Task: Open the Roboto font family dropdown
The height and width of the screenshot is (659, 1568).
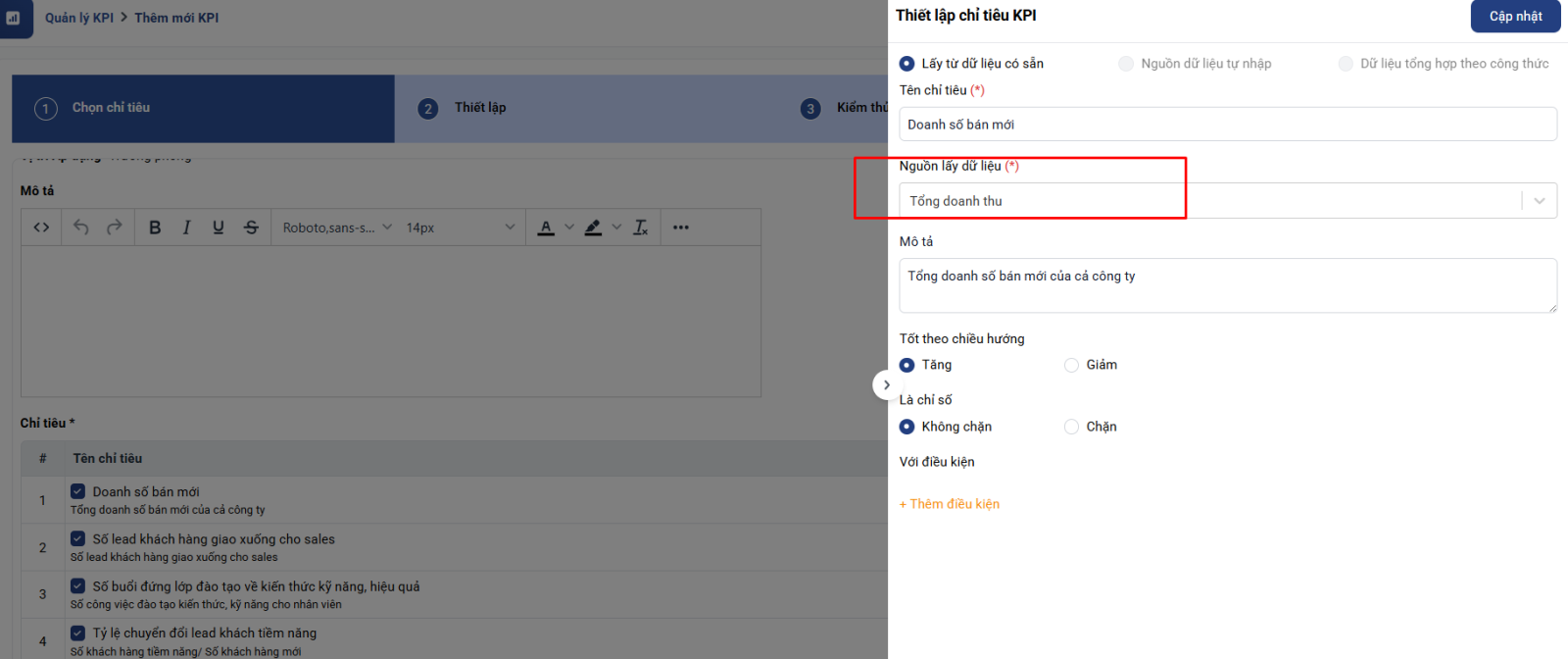Action: pos(337,228)
